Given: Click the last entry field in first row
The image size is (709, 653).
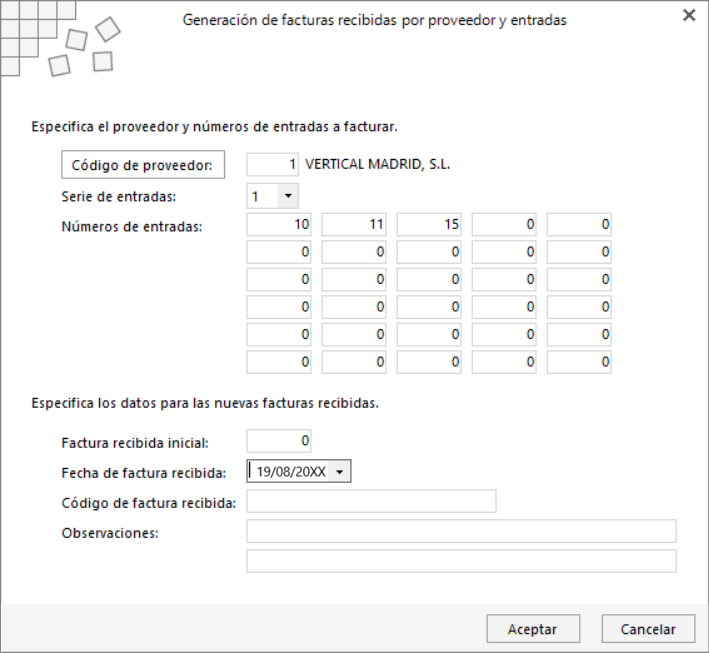Looking at the screenshot, I should (579, 224).
